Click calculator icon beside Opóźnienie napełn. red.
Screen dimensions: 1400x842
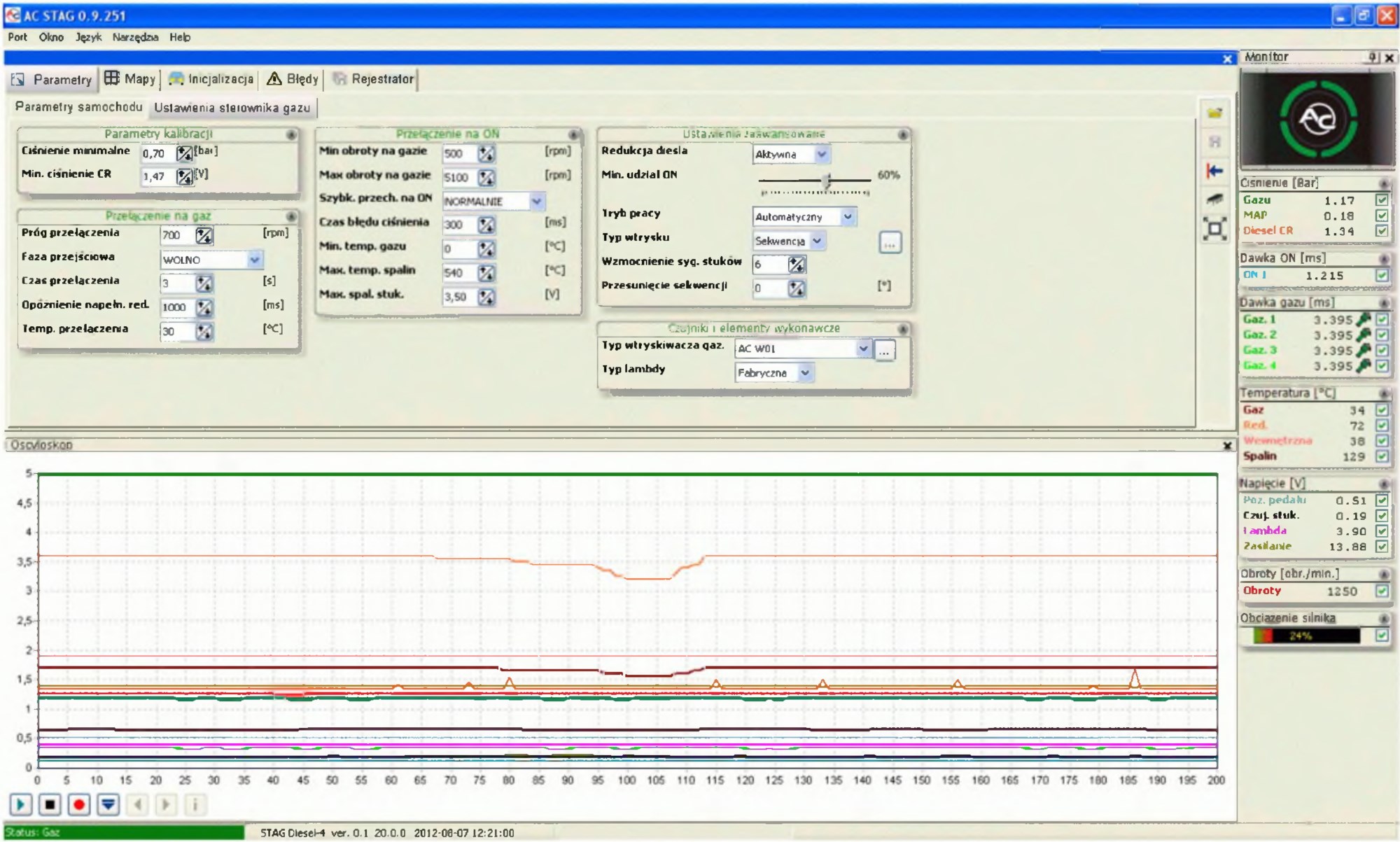(204, 307)
